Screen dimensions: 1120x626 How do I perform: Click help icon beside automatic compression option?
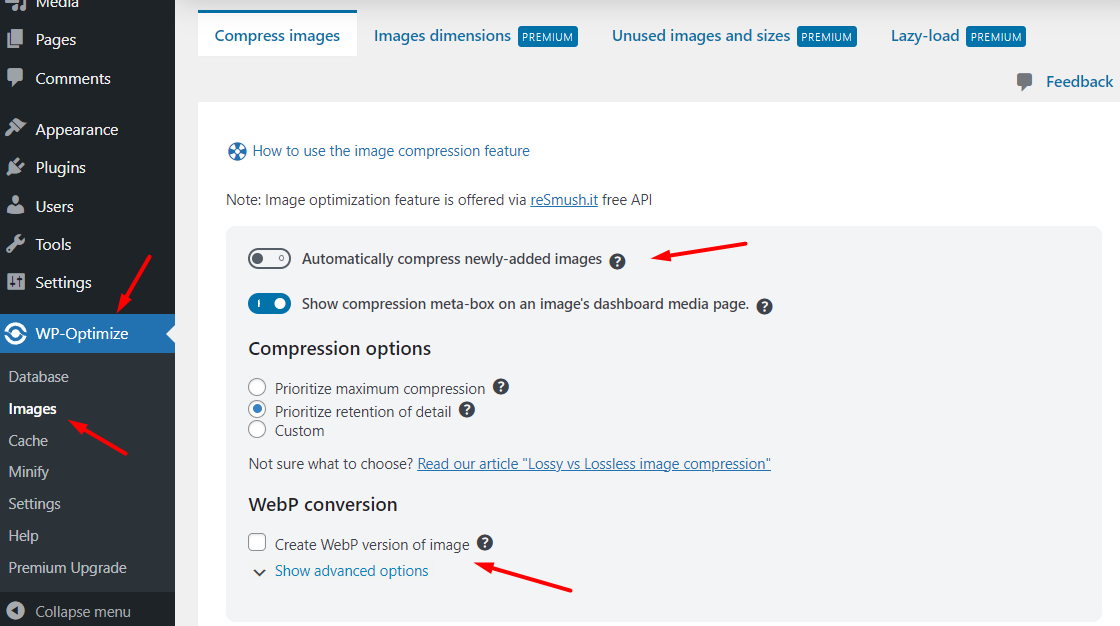pyautogui.click(x=617, y=261)
